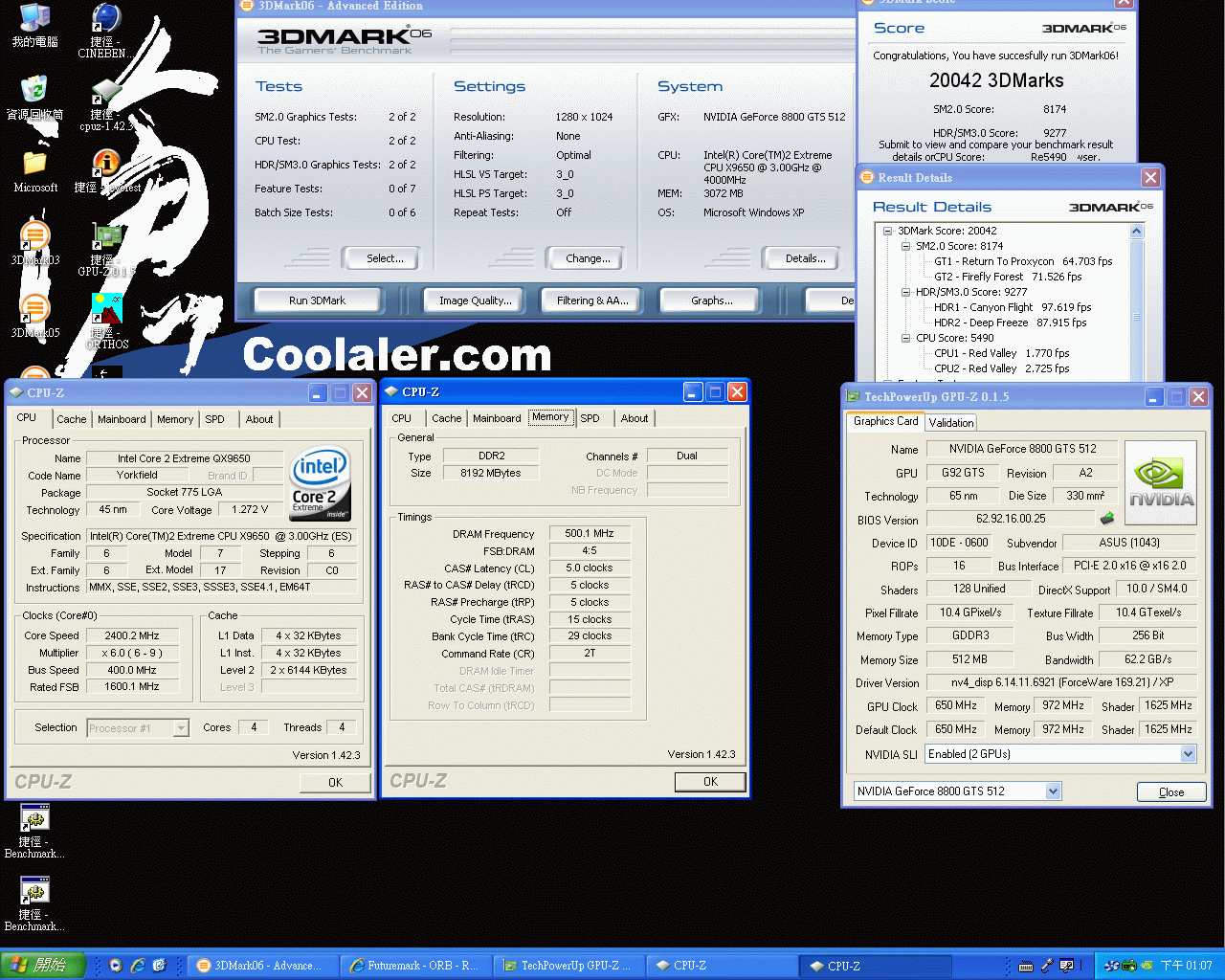This screenshot has height=980, width=1225.
Task: Click the third Quick Launch icon beside Internet Explorer
Action: (160, 966)
